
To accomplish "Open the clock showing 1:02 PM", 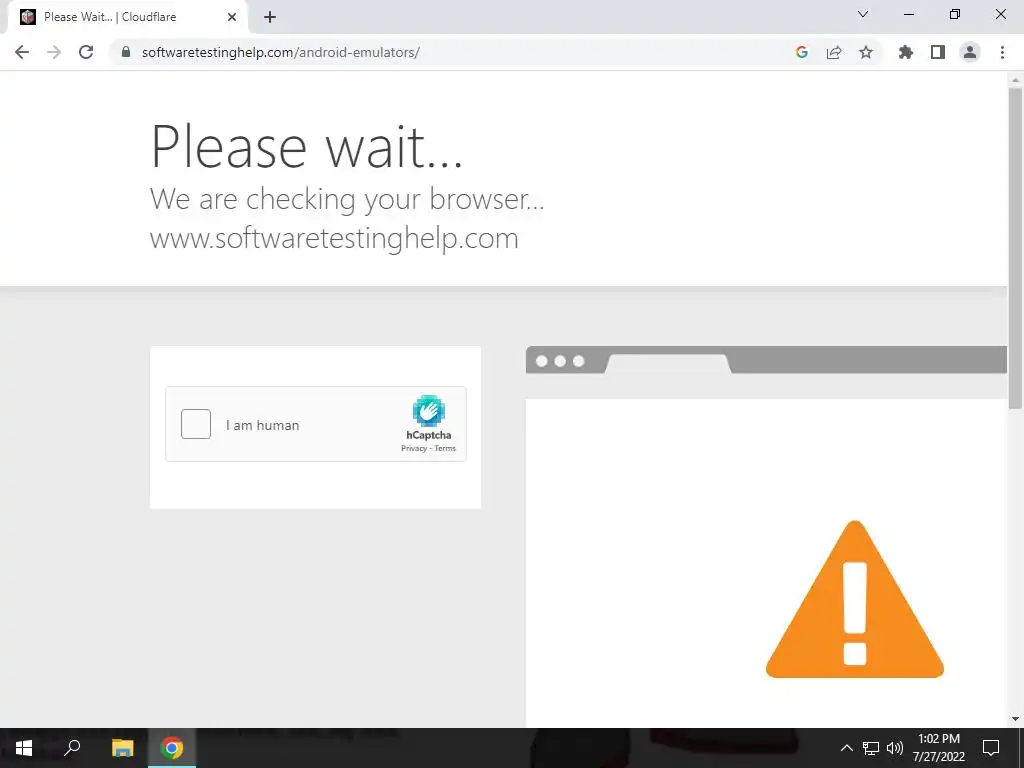I will [x=938, y=748].
